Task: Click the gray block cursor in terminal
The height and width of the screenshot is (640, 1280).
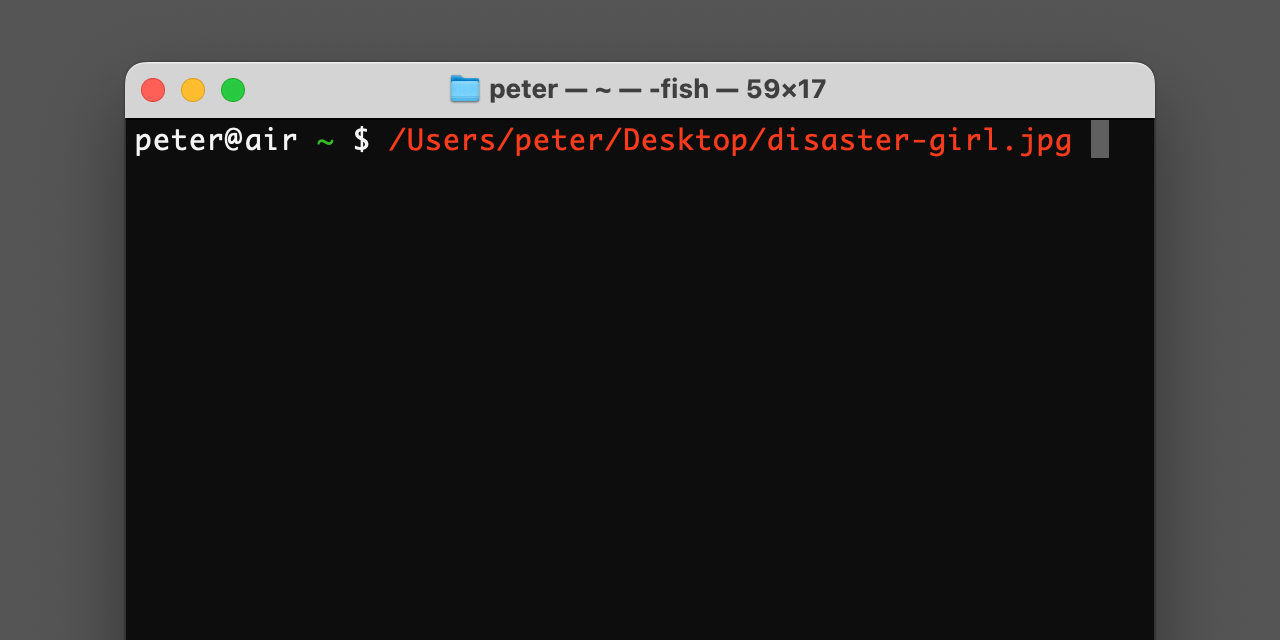Action: click(x=1099, y=140)
